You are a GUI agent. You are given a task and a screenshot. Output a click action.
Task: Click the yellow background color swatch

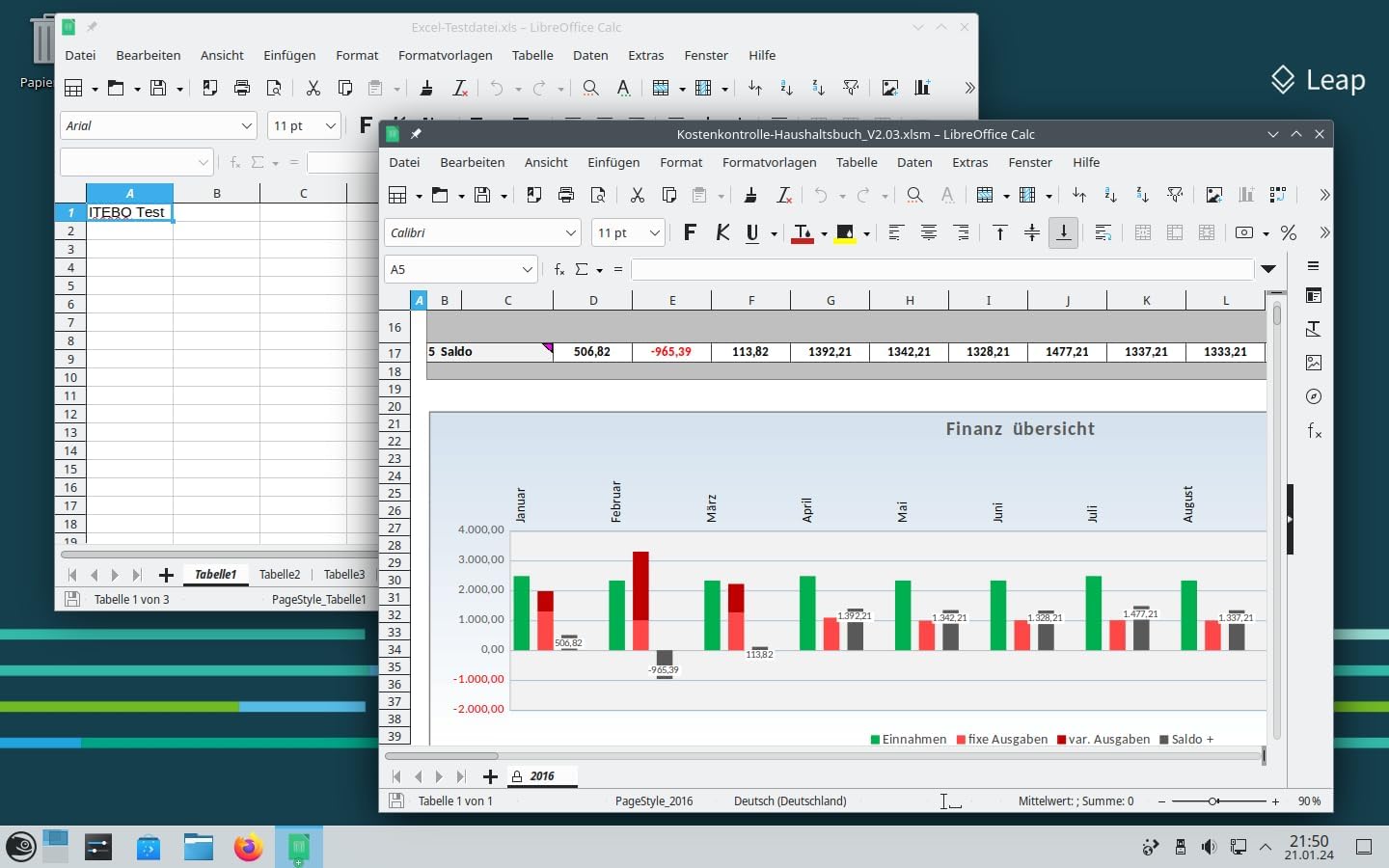[845, 233]
